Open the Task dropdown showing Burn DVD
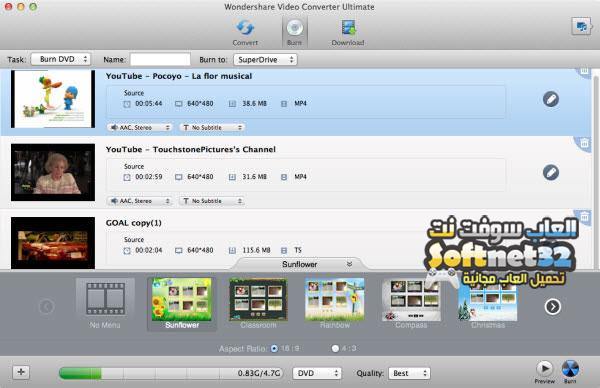Viewport: 600px width, 388px height. [60, 59]
